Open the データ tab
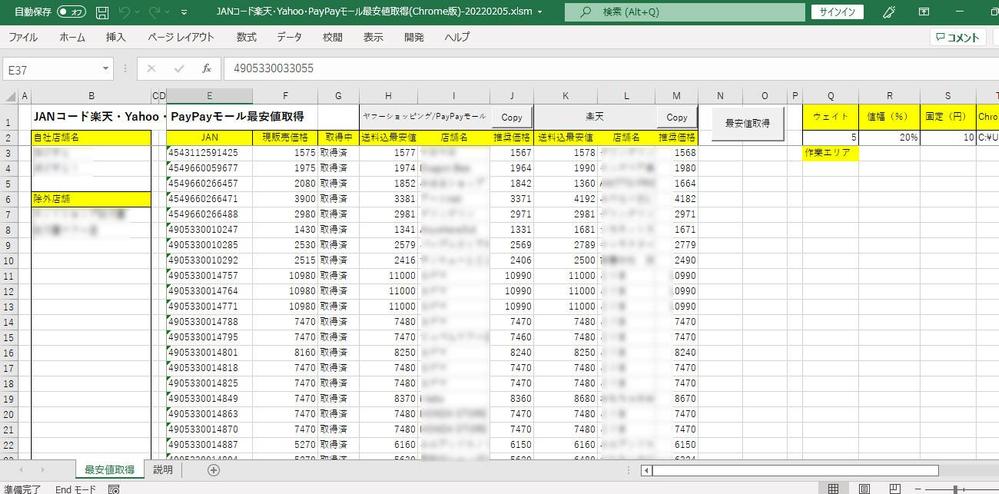This screenshot has width=999, height=494. tap(289, 37)
